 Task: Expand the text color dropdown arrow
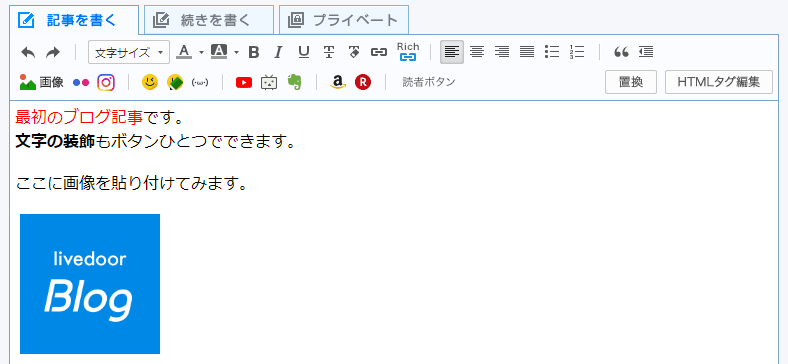(201, 52)
